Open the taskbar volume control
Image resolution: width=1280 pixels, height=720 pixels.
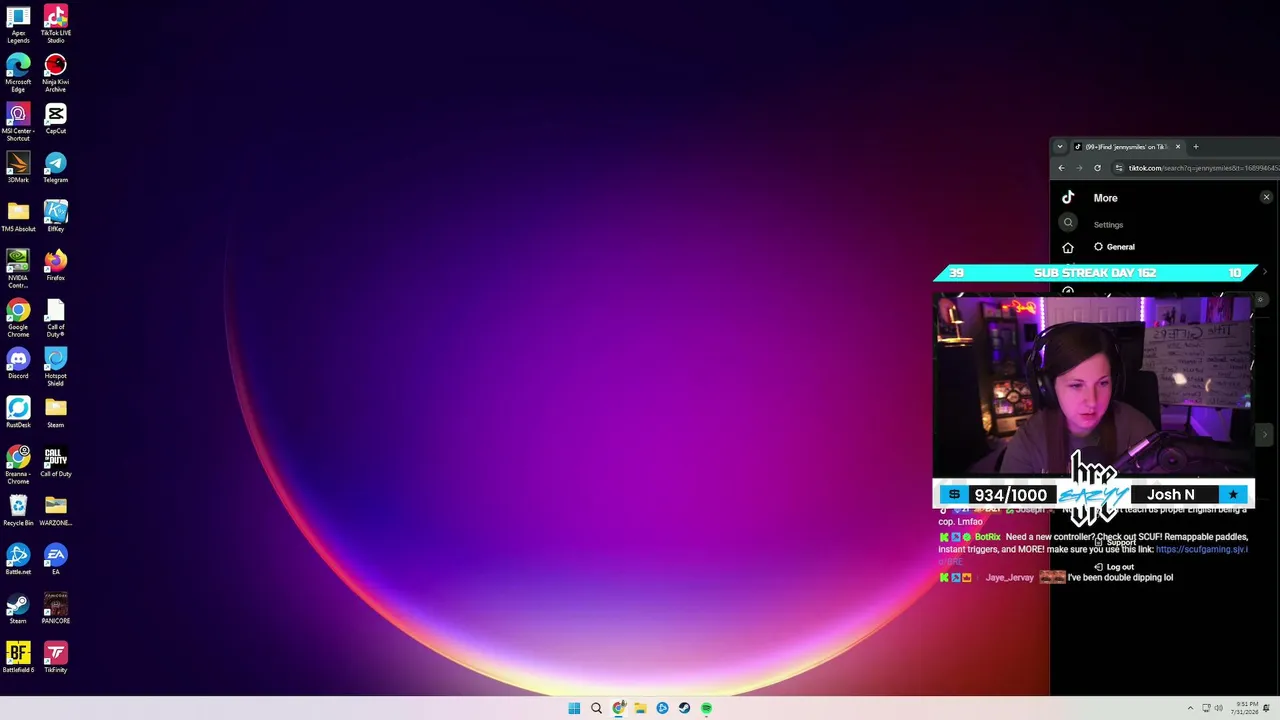tap(1218, 708)
